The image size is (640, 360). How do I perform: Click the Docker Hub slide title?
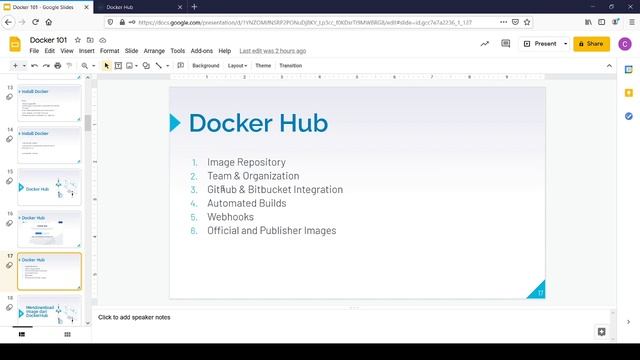pos(258,123)
